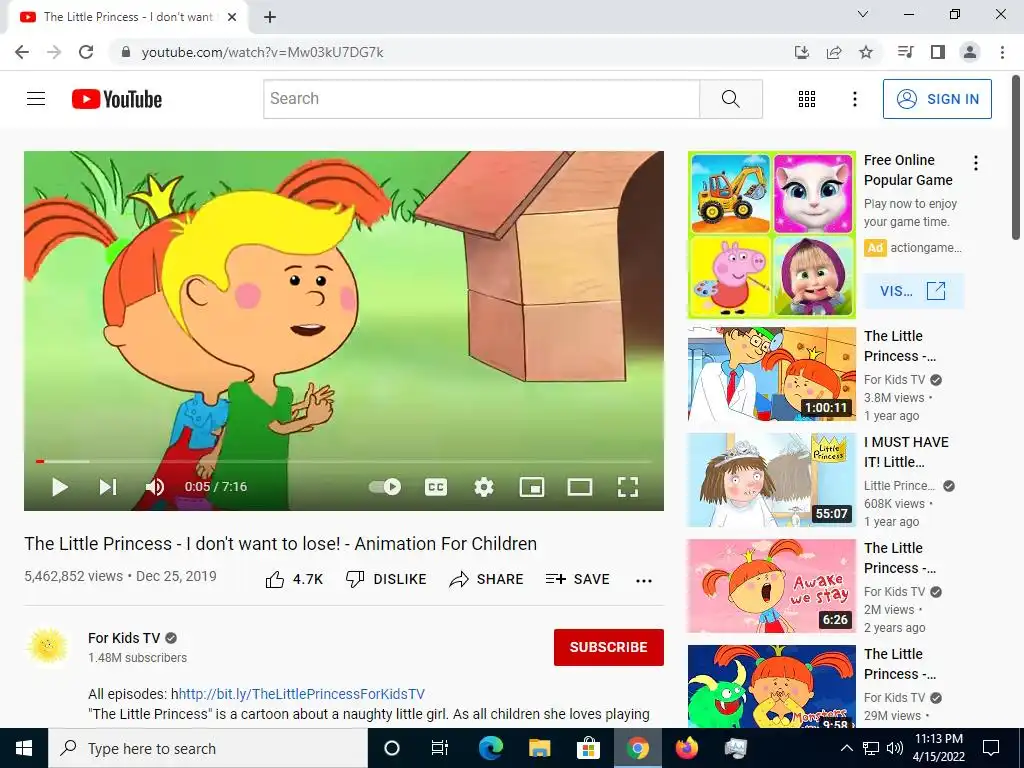Click the taskbar search box
The width and height of the screenshot is (1024, 768).
pyautogui.click(x=208, y=748)
